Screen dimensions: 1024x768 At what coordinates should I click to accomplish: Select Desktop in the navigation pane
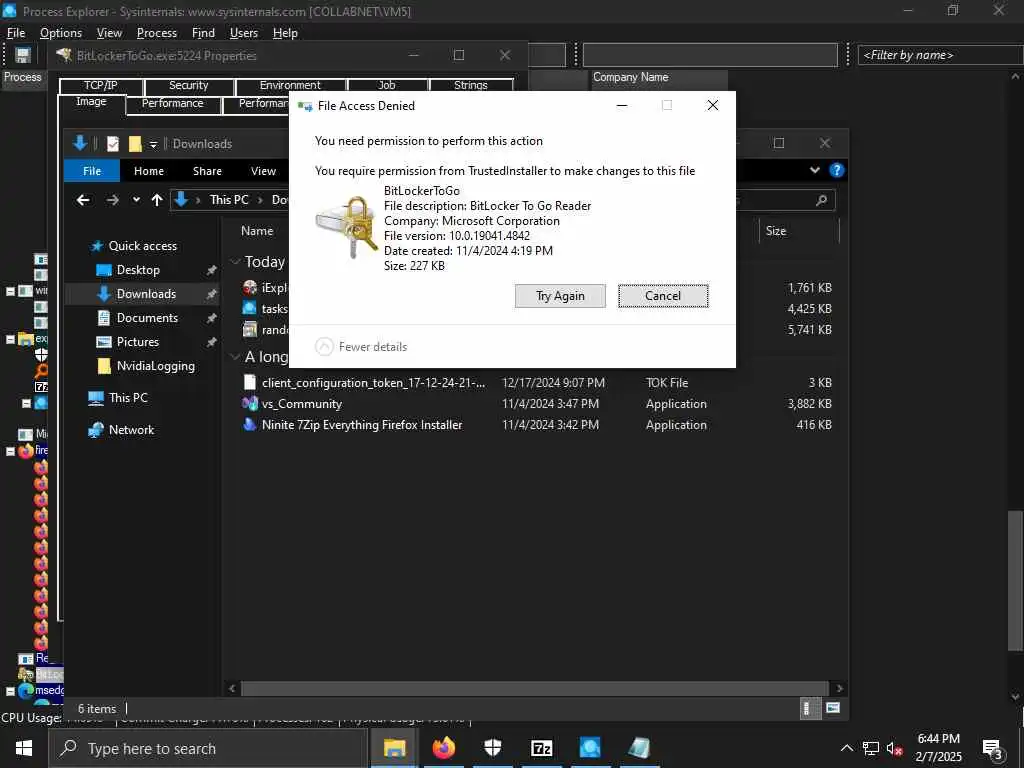tap(138, 270)
